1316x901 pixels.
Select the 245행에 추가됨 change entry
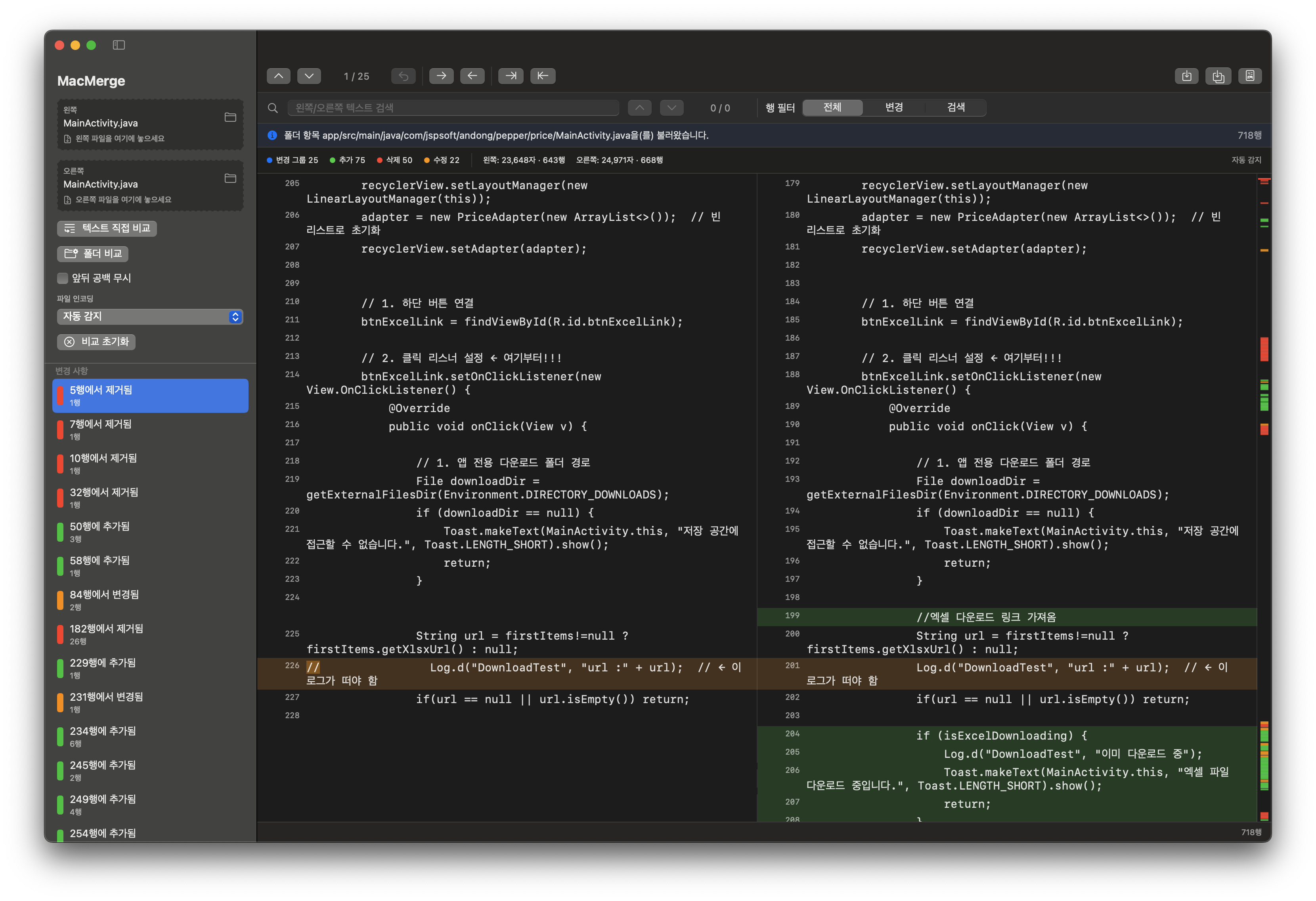tap(150, 771)
